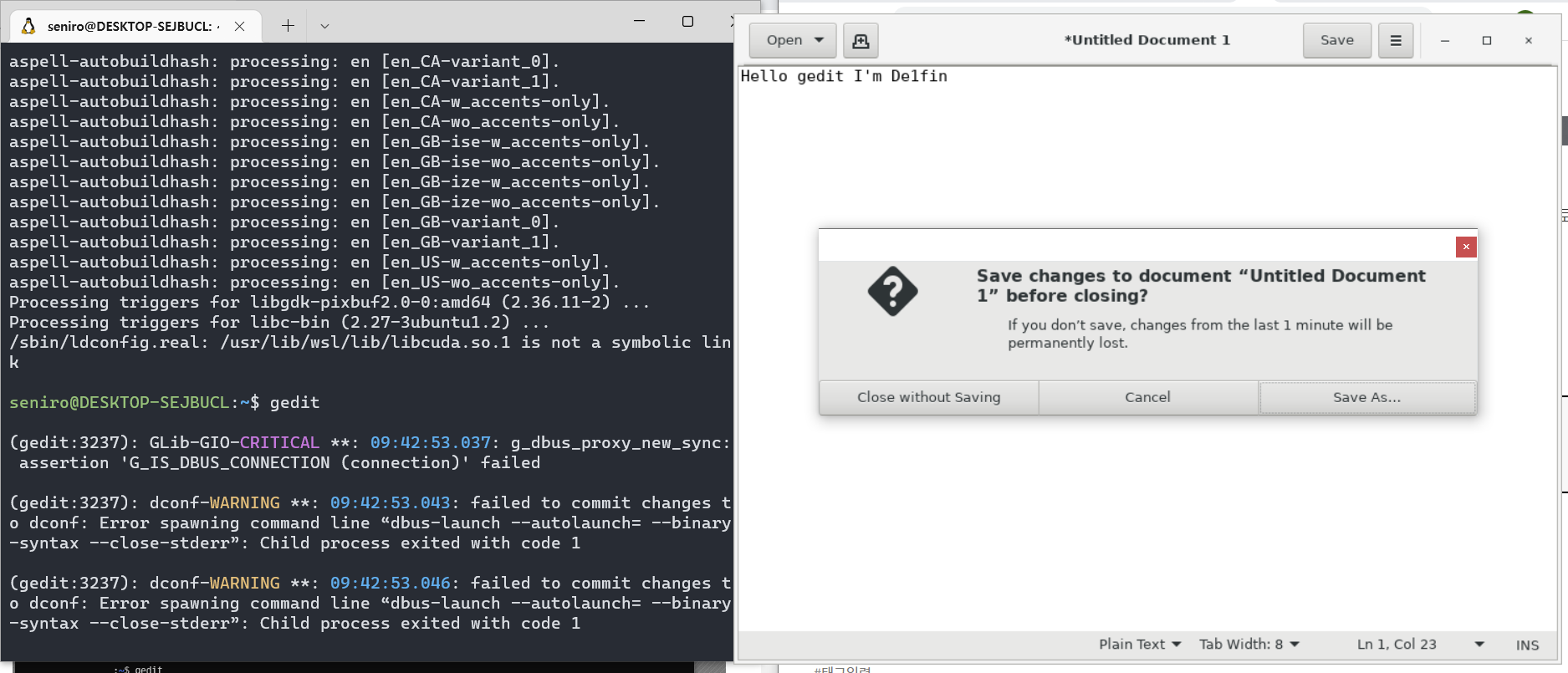Click the Ln 1, Col 23 position indicator
1568x673 pixels.
[1397, 644]
